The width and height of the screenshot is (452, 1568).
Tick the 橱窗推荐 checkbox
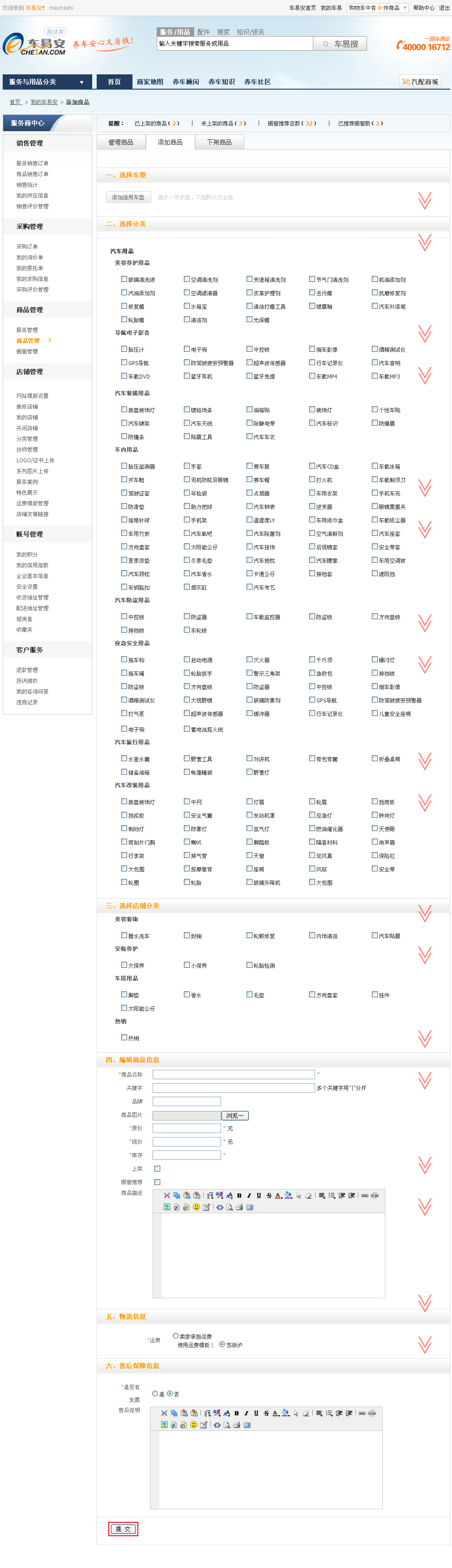click(158, 1181)
